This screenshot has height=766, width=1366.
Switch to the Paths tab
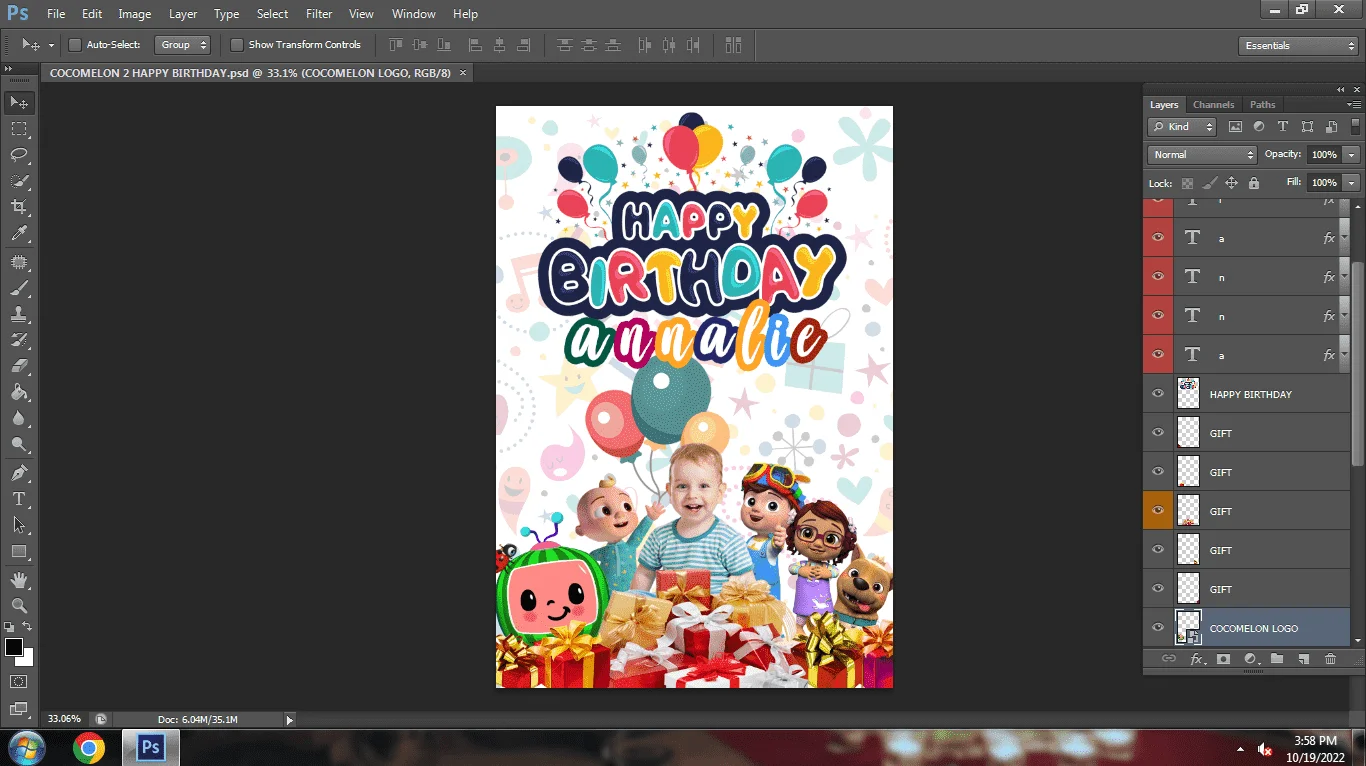[1263, 105]
